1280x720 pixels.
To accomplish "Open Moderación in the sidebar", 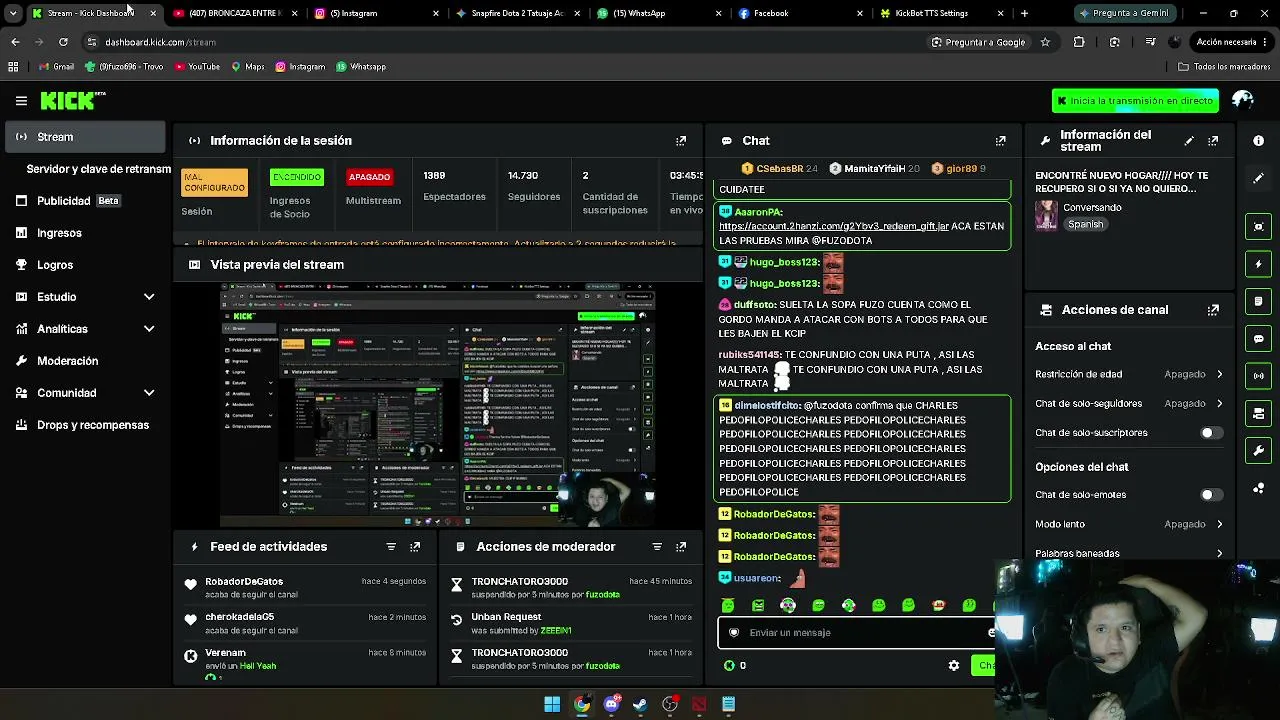I will click(85, 361).
